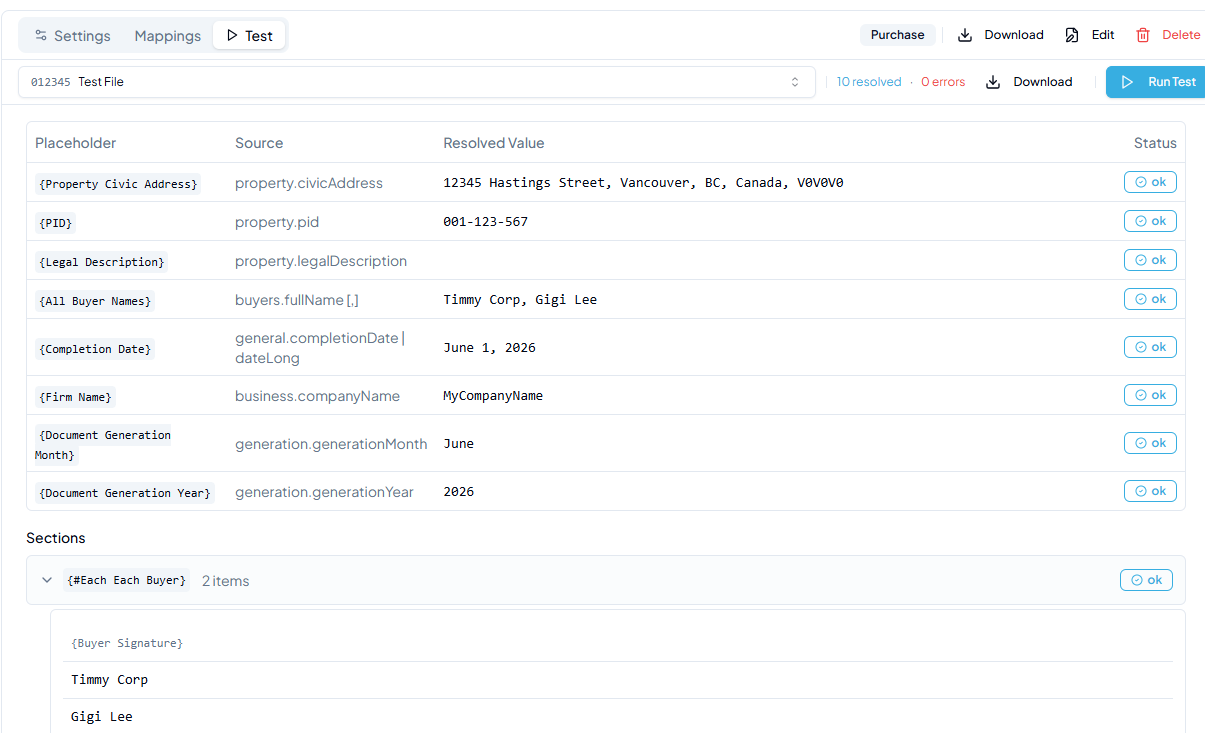Click source property.legalDescription

click(x=321, y=261)
